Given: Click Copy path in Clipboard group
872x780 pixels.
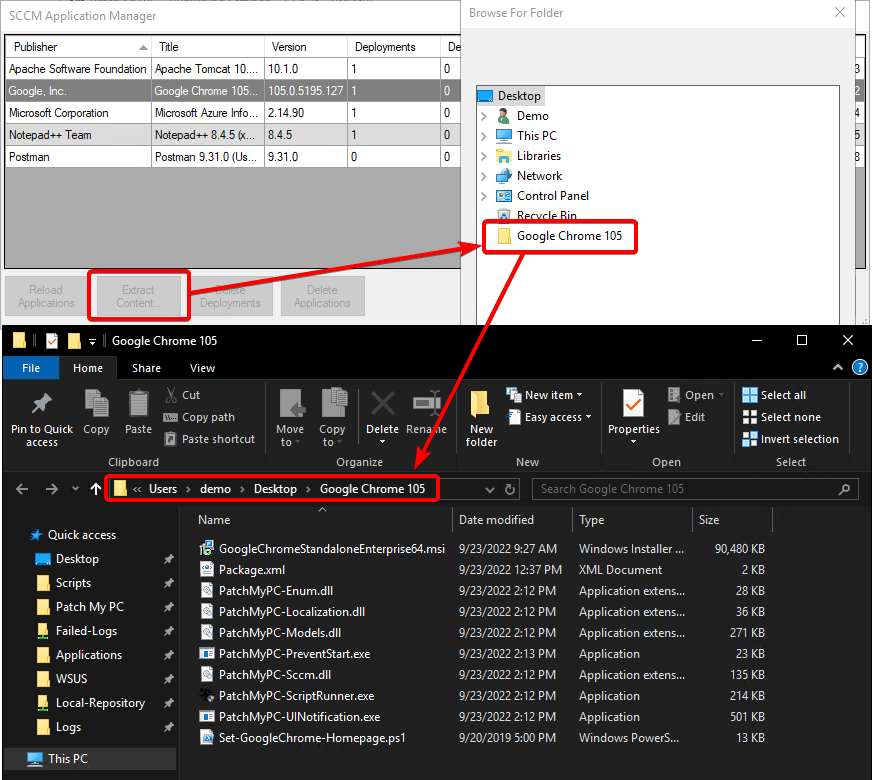Looking at the screenshot, I should click(199, 417).
